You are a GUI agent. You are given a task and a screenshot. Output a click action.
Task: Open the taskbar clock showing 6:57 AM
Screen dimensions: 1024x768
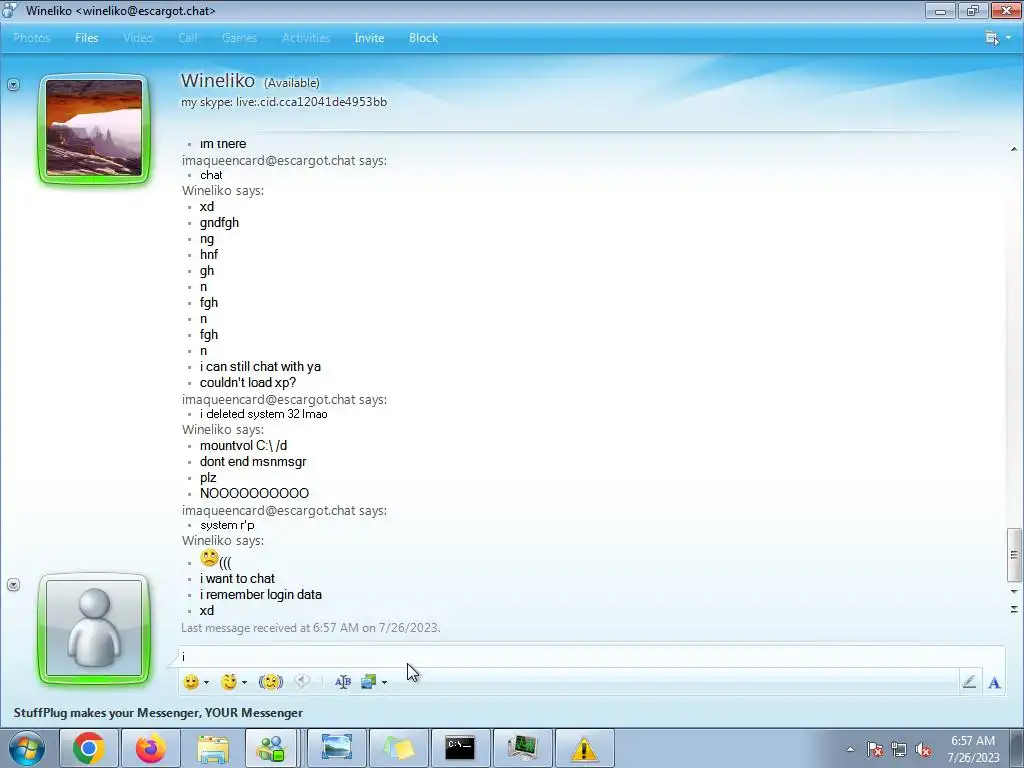point(973,749)
